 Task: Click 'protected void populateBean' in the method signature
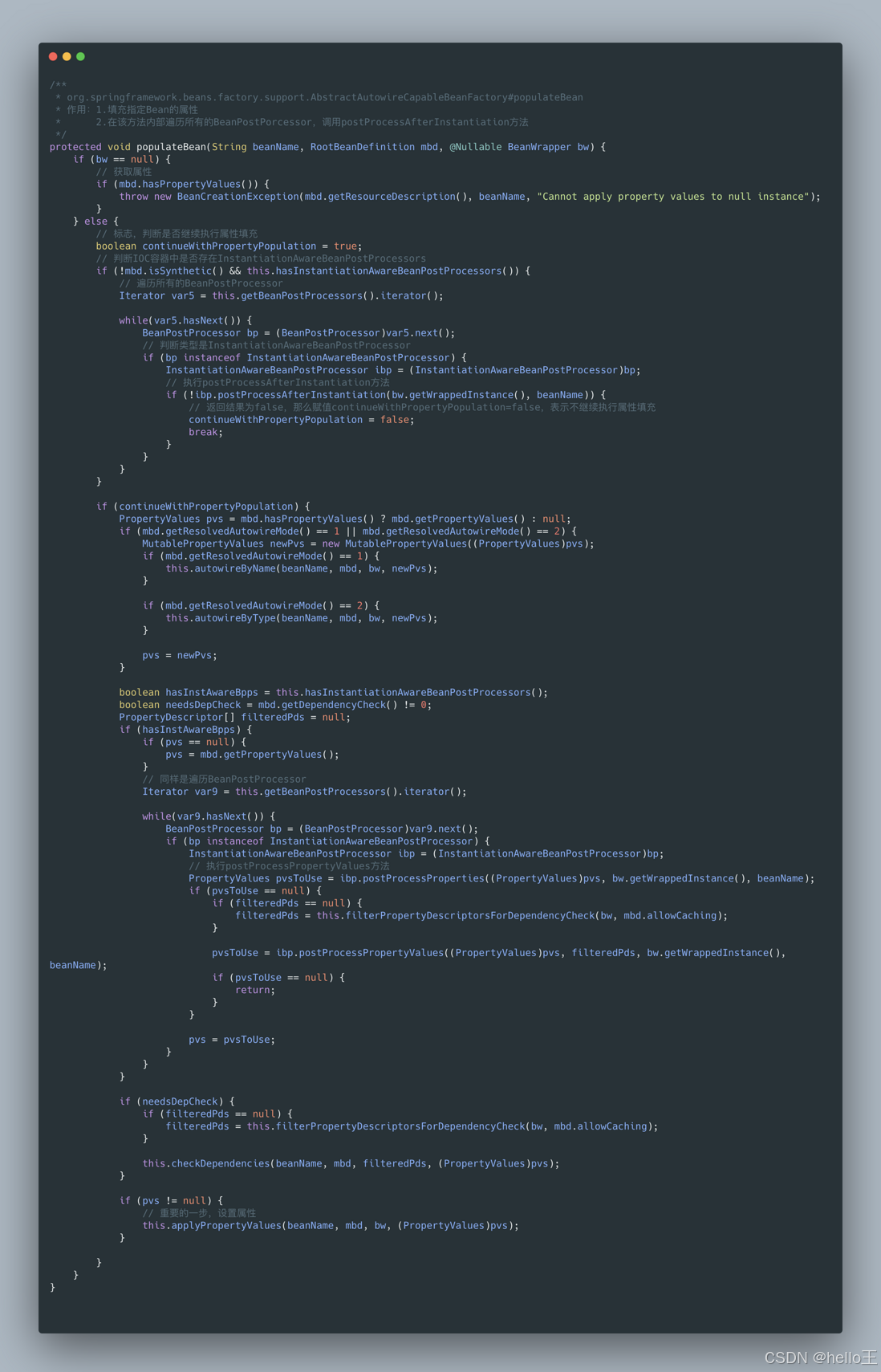[x=128, y=147]
